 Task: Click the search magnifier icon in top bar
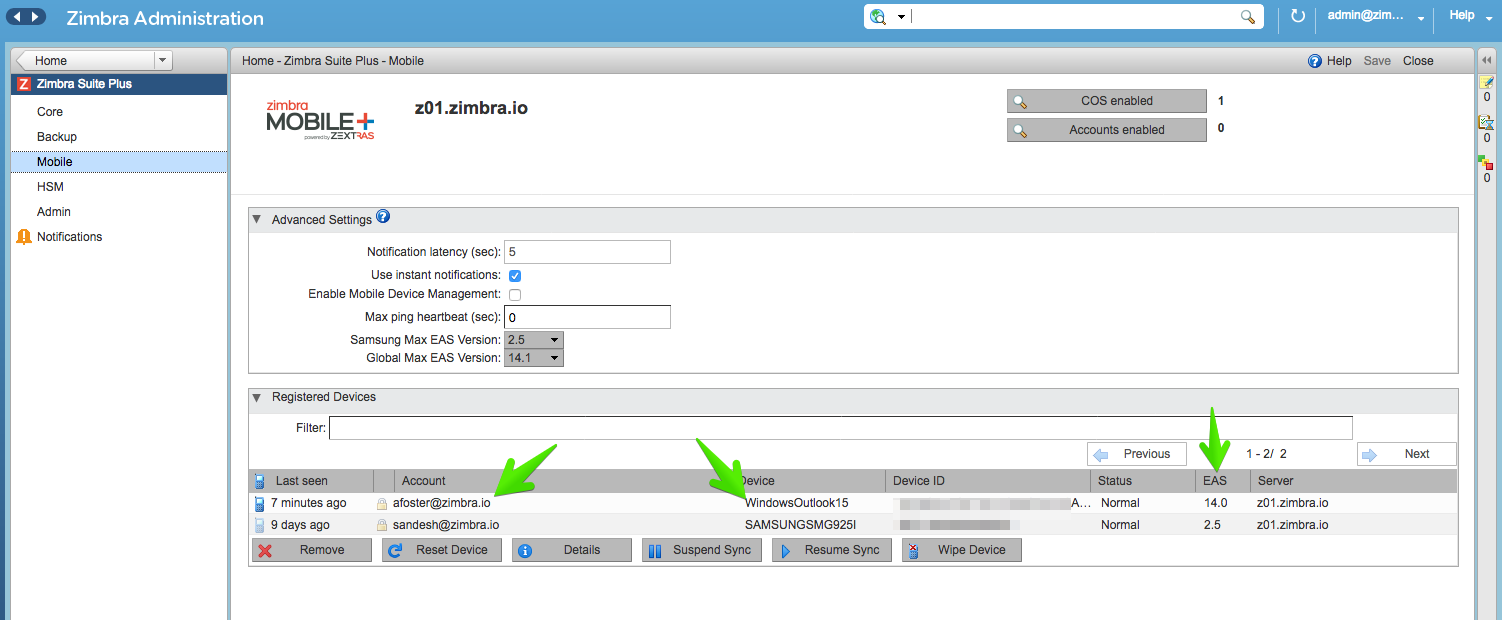[x=1248, y=17]
